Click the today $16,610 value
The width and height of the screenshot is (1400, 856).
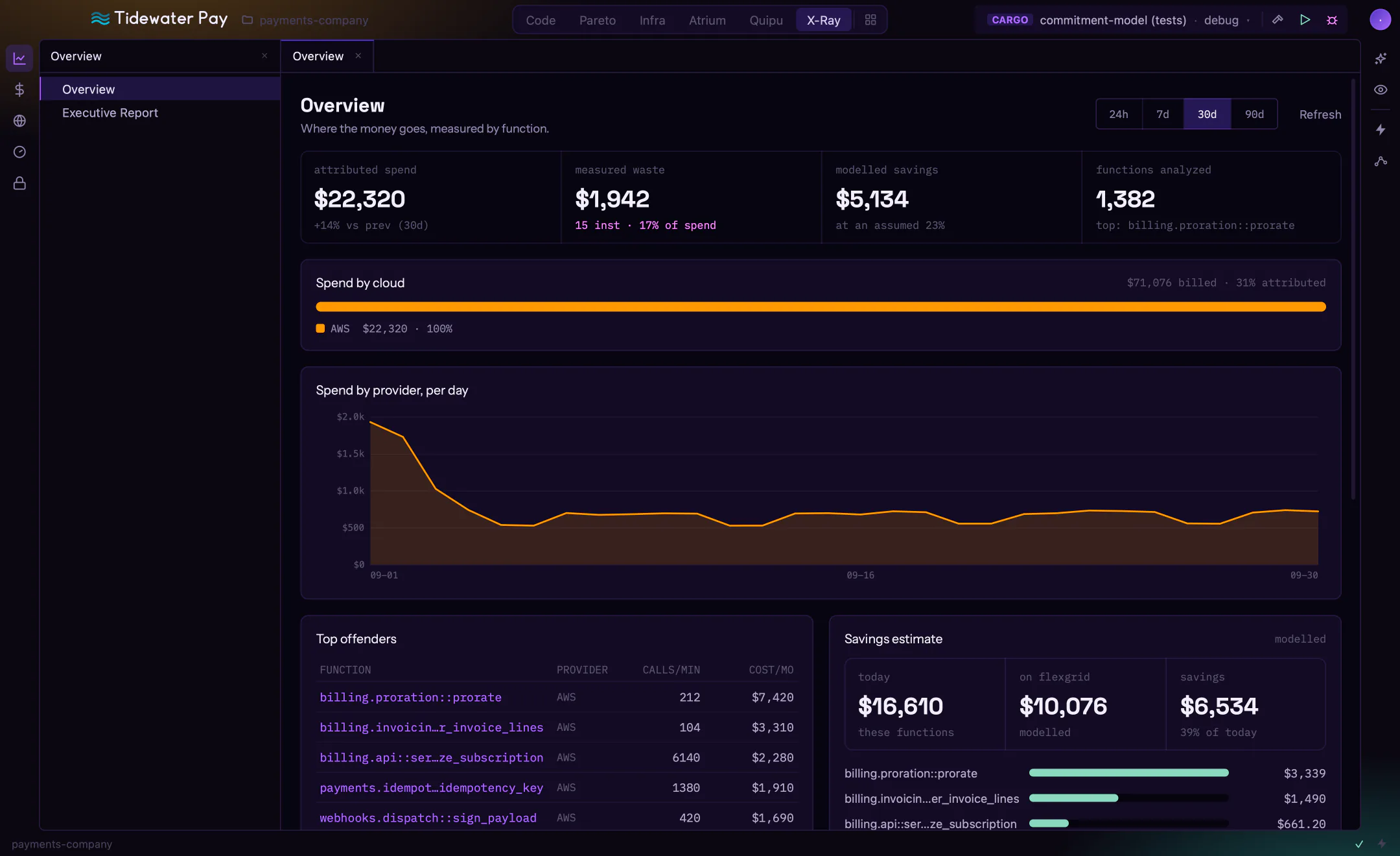point(900,706)
